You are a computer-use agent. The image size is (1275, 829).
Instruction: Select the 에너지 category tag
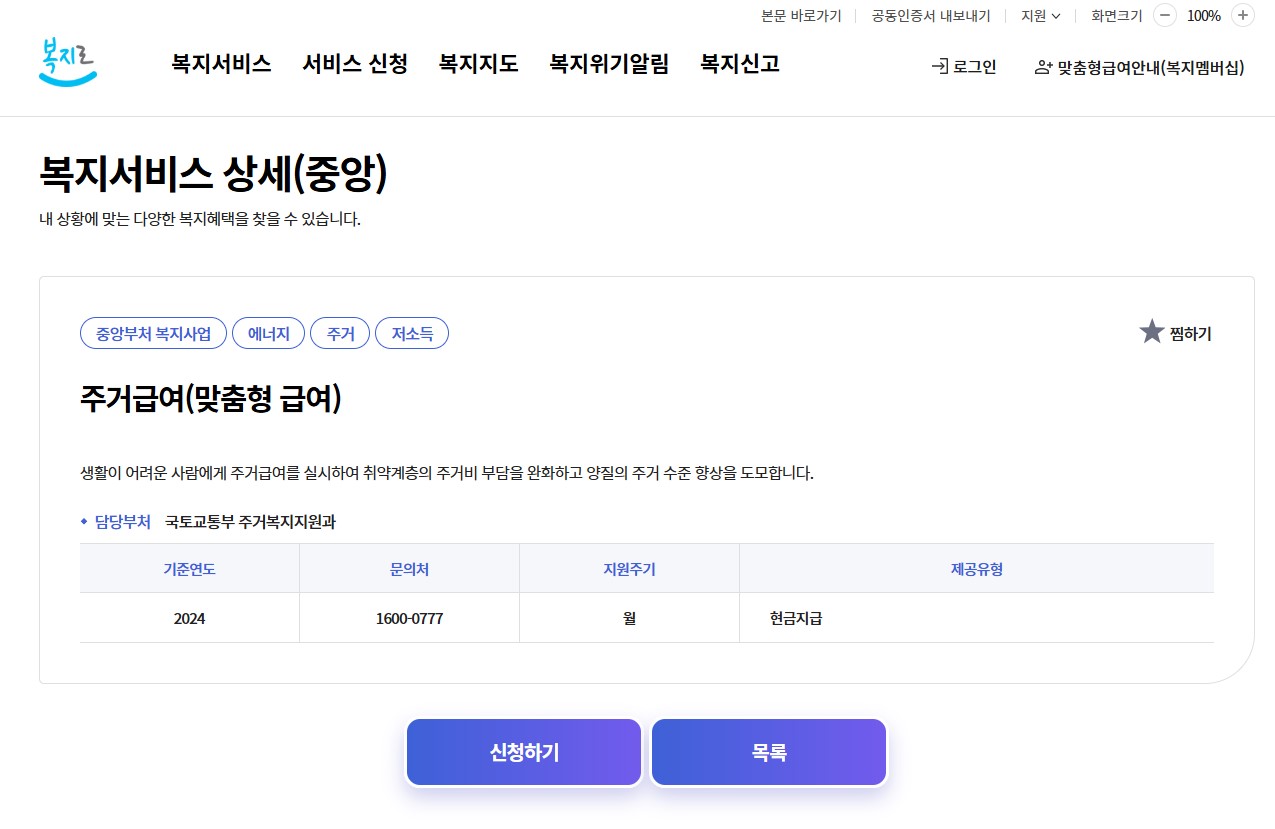[x=268, y=333]
